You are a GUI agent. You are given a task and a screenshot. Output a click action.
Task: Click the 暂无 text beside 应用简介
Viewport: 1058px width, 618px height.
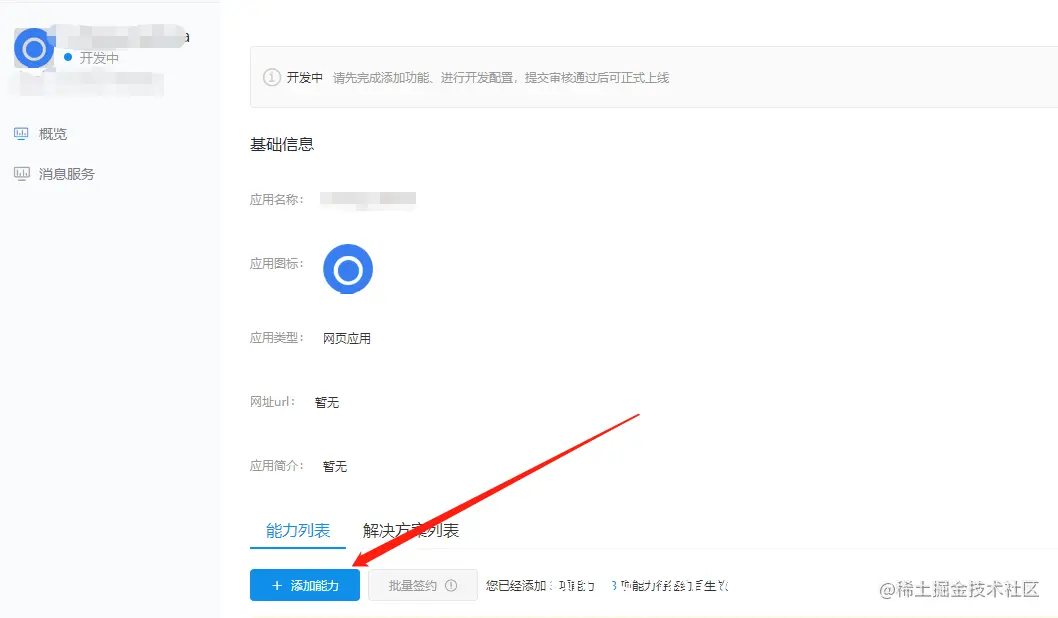tap(335, 465)
